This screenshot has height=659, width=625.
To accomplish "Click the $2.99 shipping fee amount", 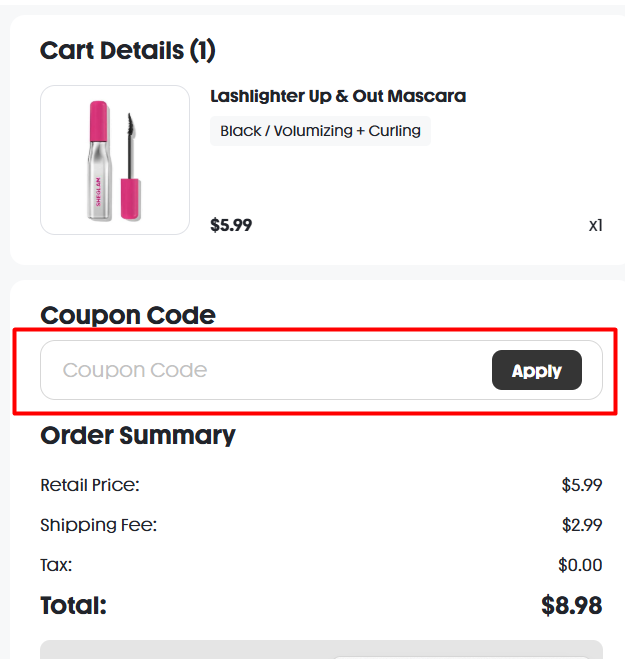I will pyautogui.click(x=581, y=525).
